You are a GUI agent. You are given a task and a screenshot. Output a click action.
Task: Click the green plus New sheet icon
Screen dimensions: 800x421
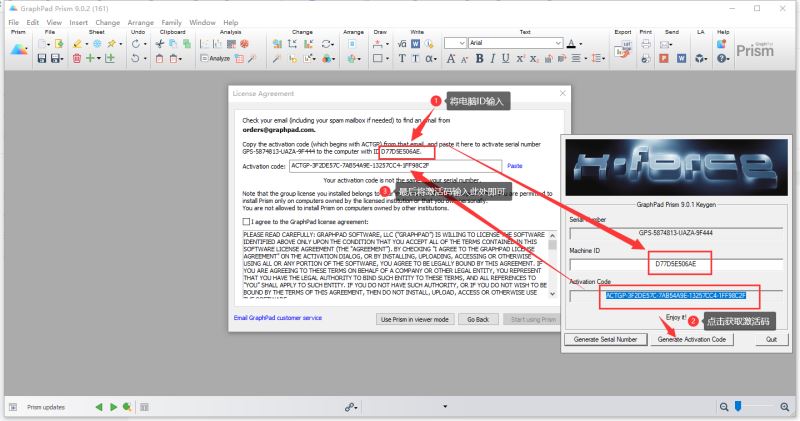coord(90,59)
